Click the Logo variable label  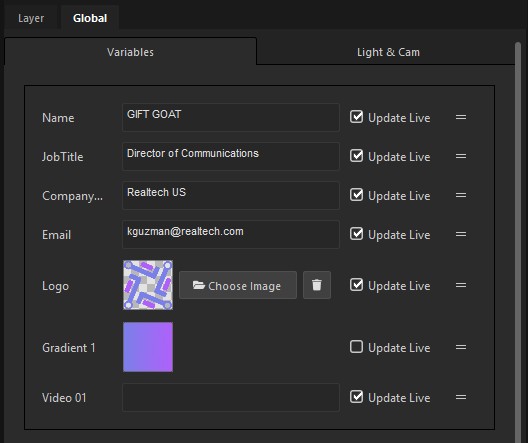pyautogui.click(x=55, y=286)
